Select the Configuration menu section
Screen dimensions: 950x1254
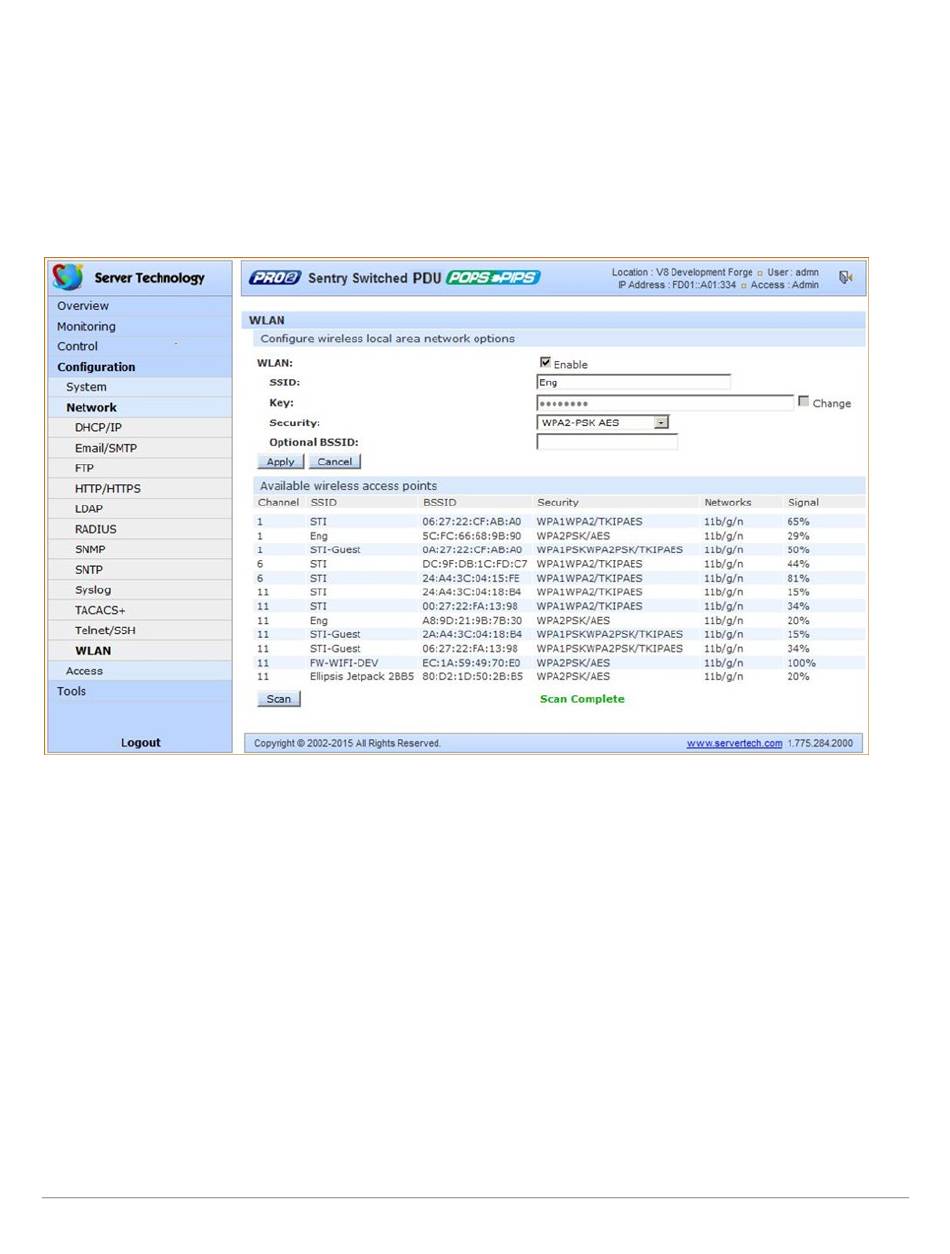pyautogui.click(x=139, y=367)
